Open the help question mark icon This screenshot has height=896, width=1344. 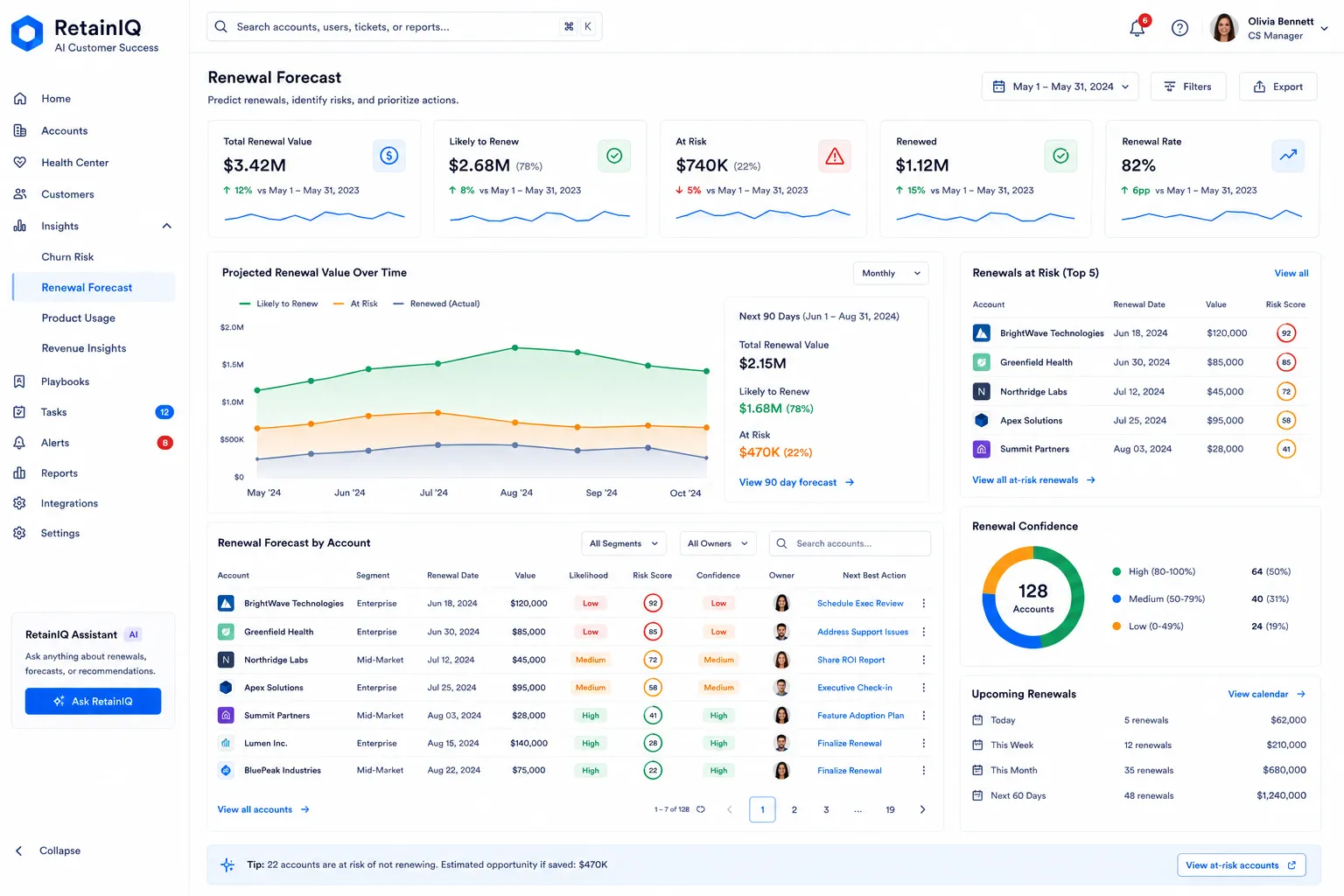pyautogui.click(x=1179, y=28)
